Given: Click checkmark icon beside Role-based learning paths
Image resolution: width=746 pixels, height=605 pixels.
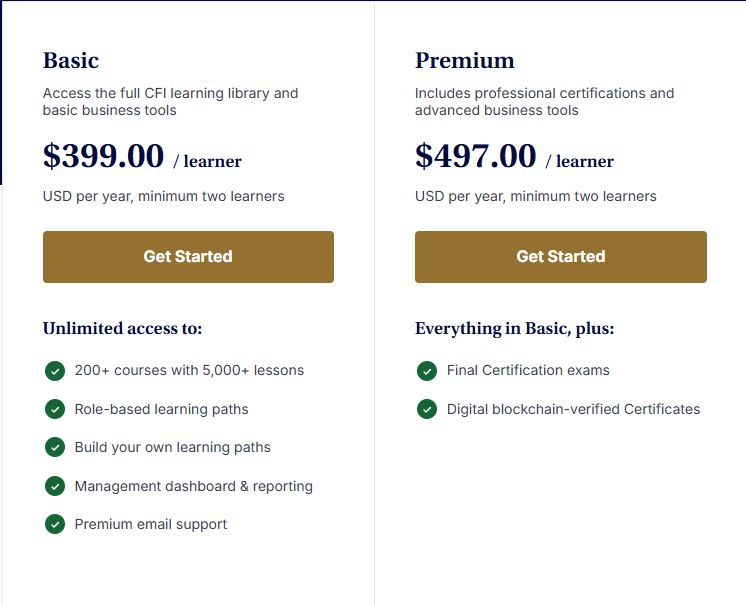Looking at the screenshot, I should (55, 409).
